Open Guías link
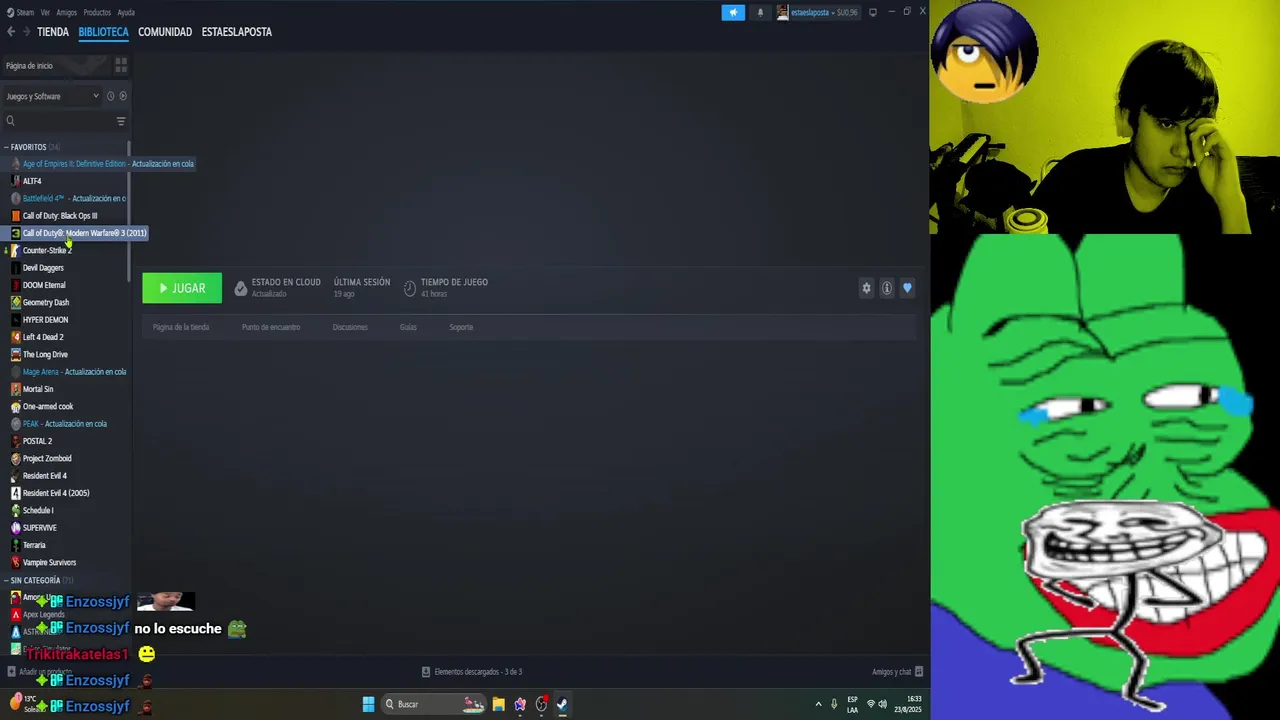The image size is (1280, 720). coord(408,327)
